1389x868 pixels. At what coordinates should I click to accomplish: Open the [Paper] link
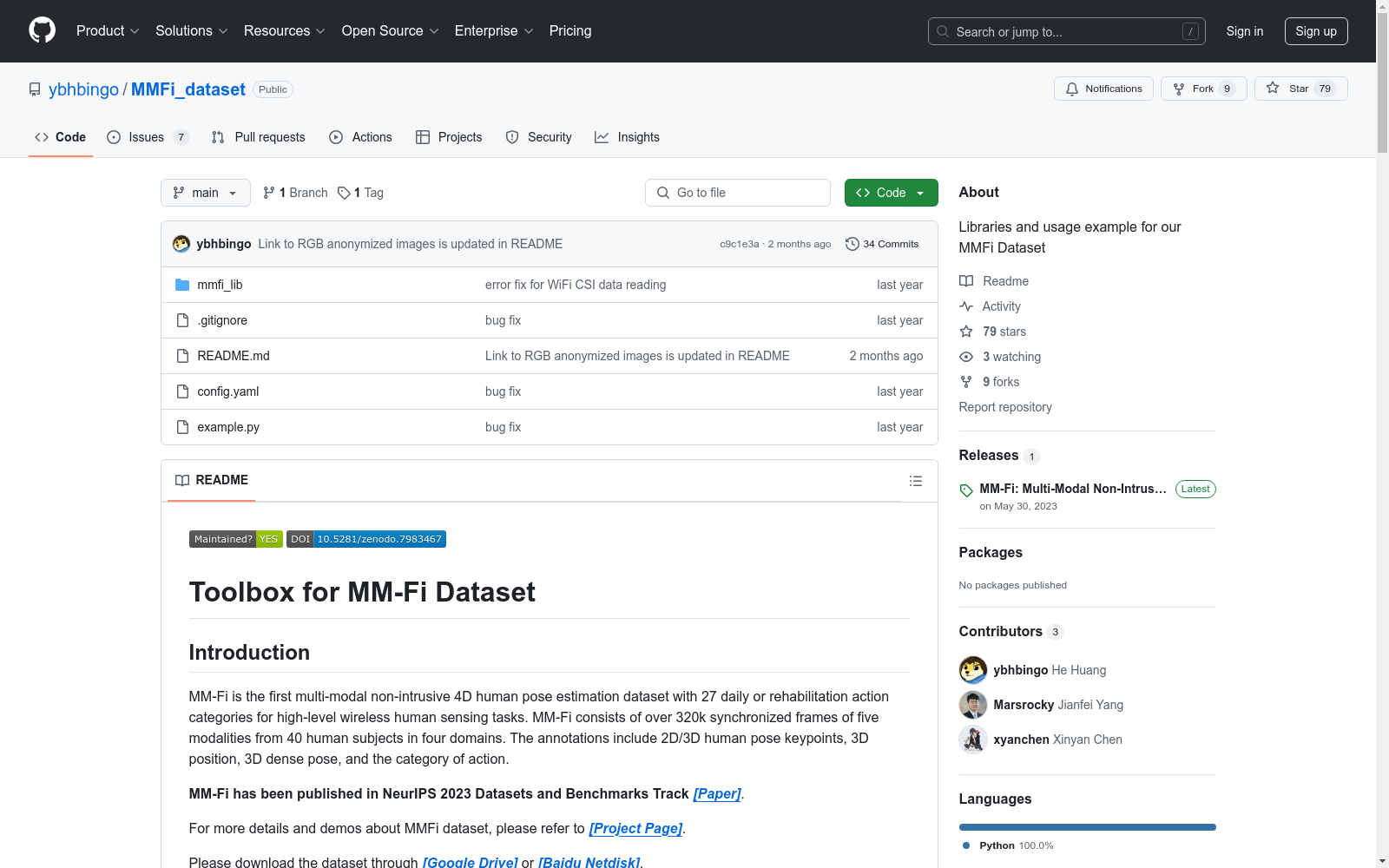(717, 794)
